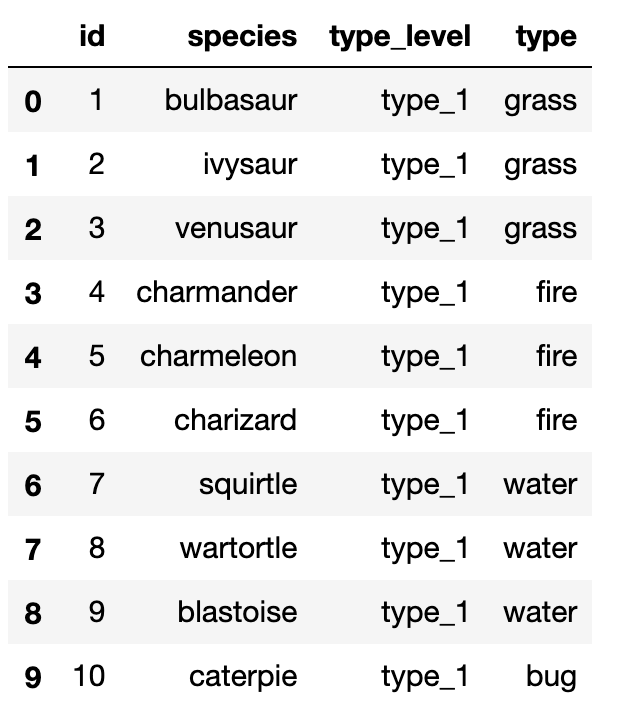Viewport: 638px width, 716px height.
Task: Click the venusaur cell
Action: pyautogui.click(x=235, y=228)
